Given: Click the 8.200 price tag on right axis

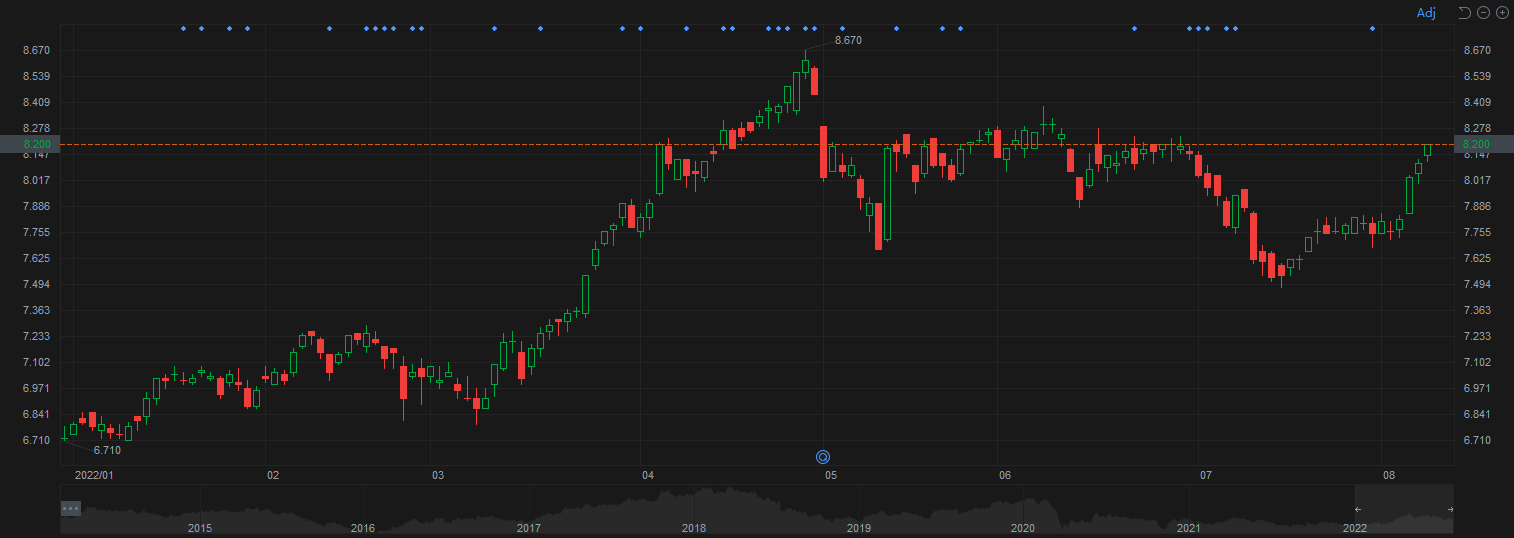Looking at the screenshot, I should tap(1484, 144).
